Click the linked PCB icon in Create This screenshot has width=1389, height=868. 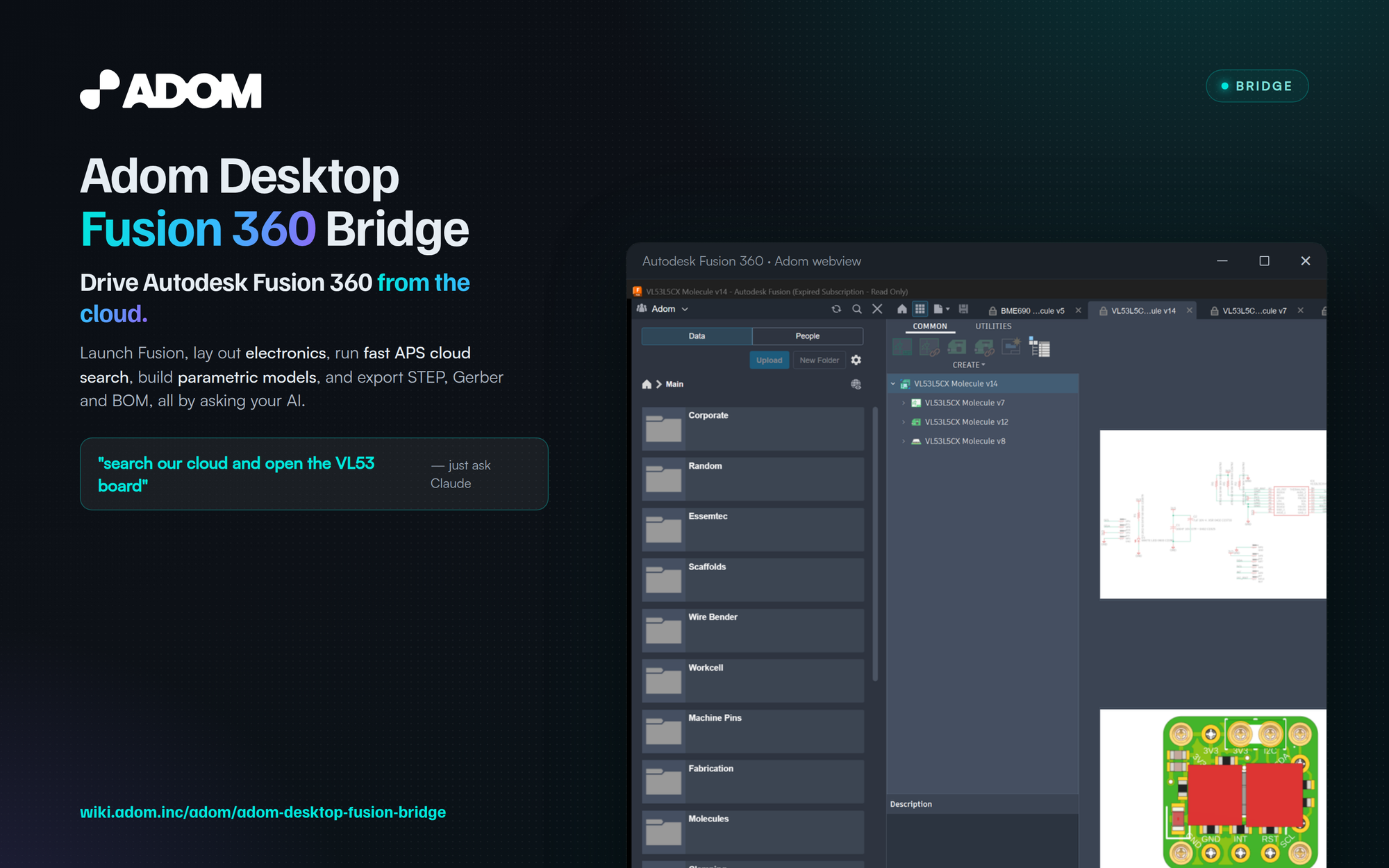[984, 347]
